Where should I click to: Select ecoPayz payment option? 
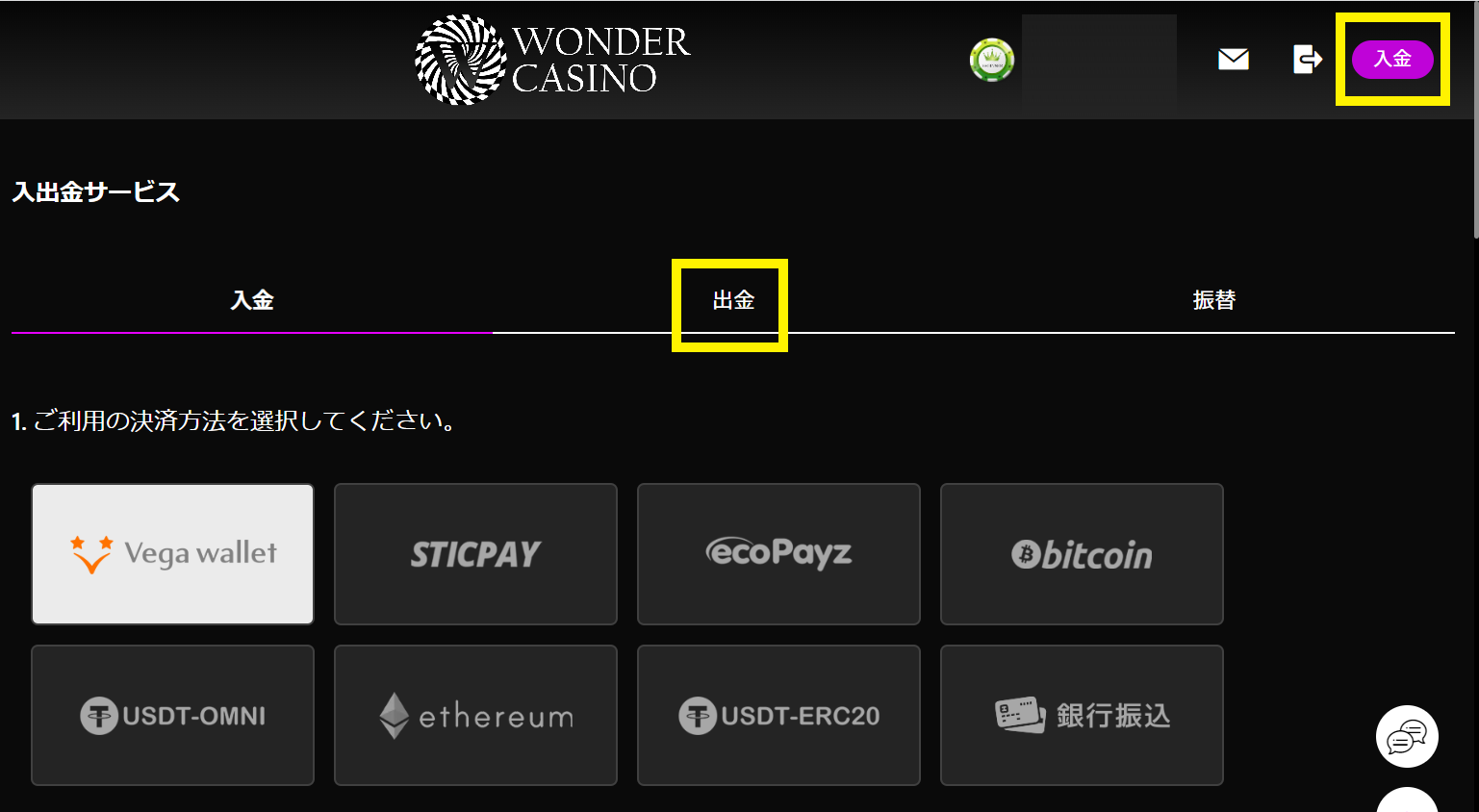(x=778, y=554)
